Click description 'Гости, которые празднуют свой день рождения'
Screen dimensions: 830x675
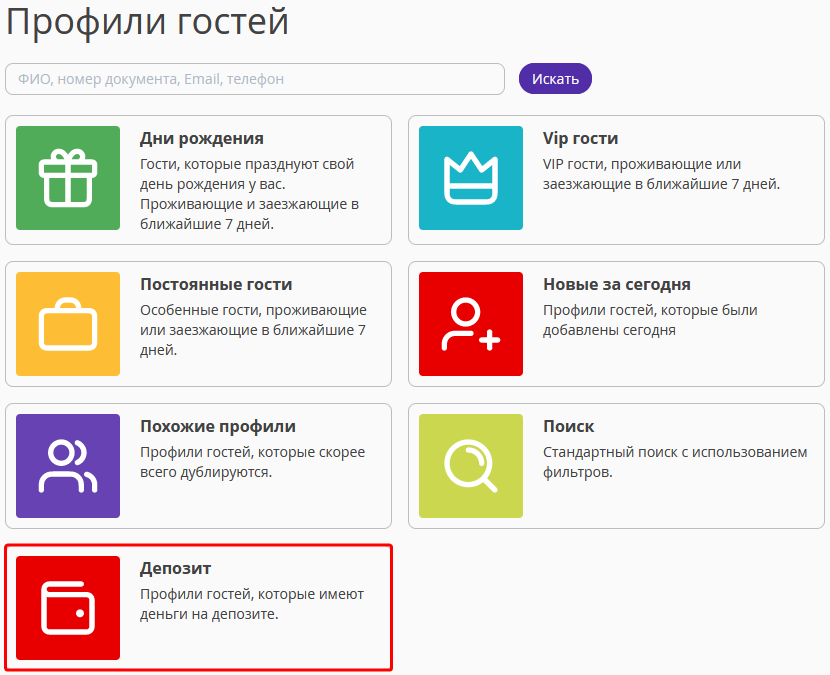pos(249,194)
